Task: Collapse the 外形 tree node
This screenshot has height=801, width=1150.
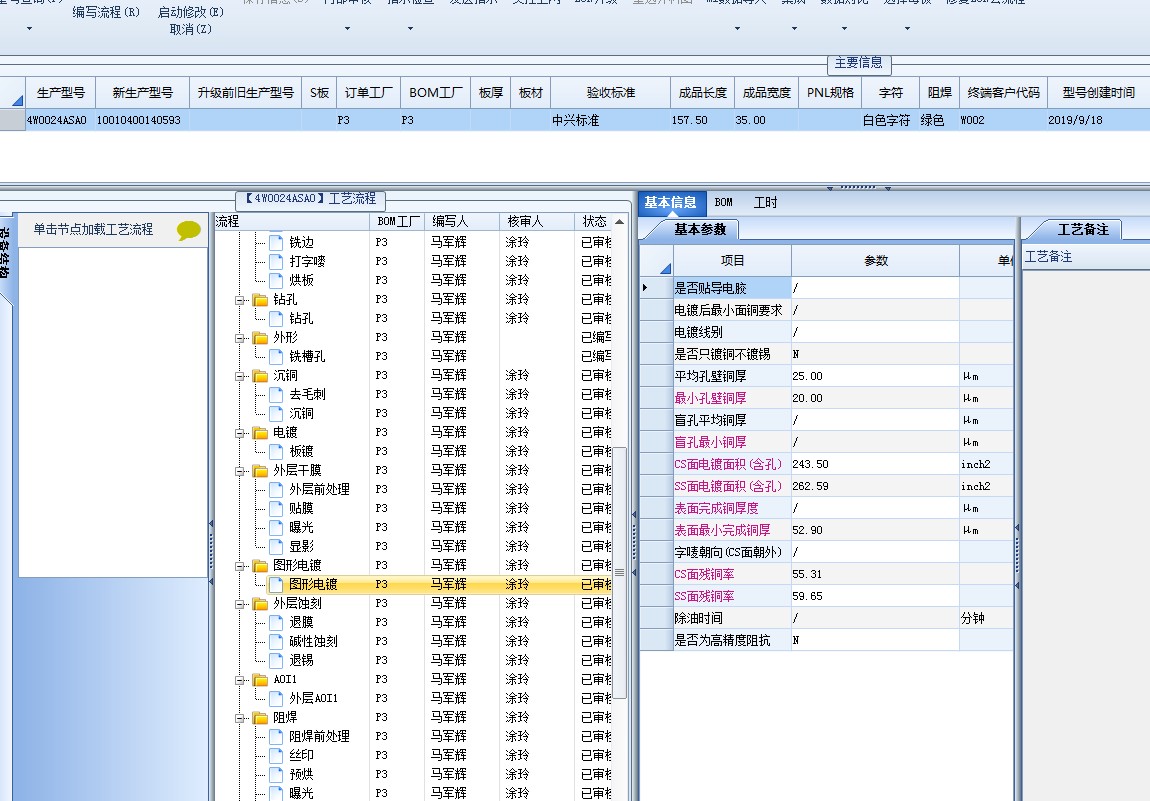Action: [240, 338]
